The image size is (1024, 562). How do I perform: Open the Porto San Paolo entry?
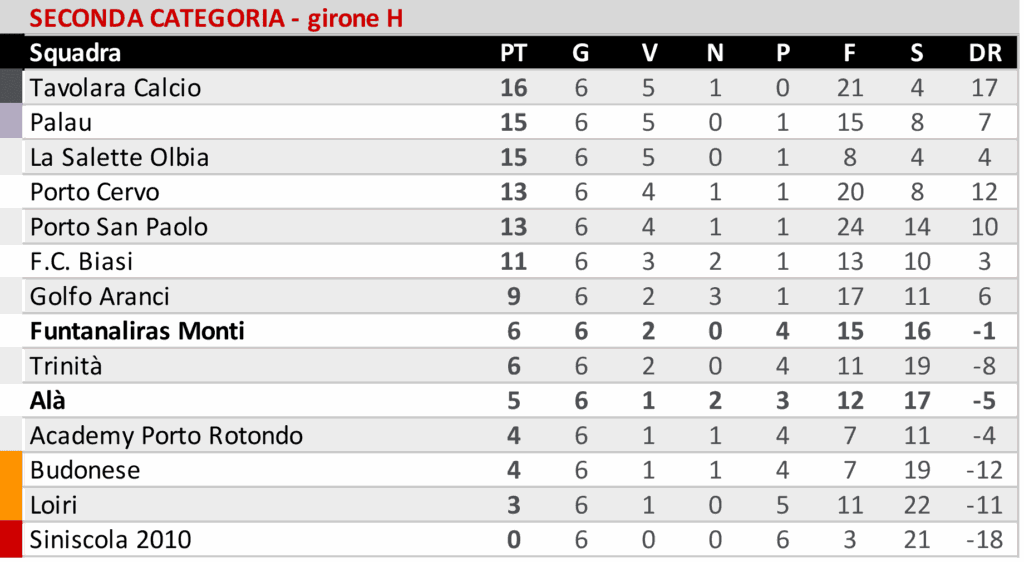click(x=119, y=227)
